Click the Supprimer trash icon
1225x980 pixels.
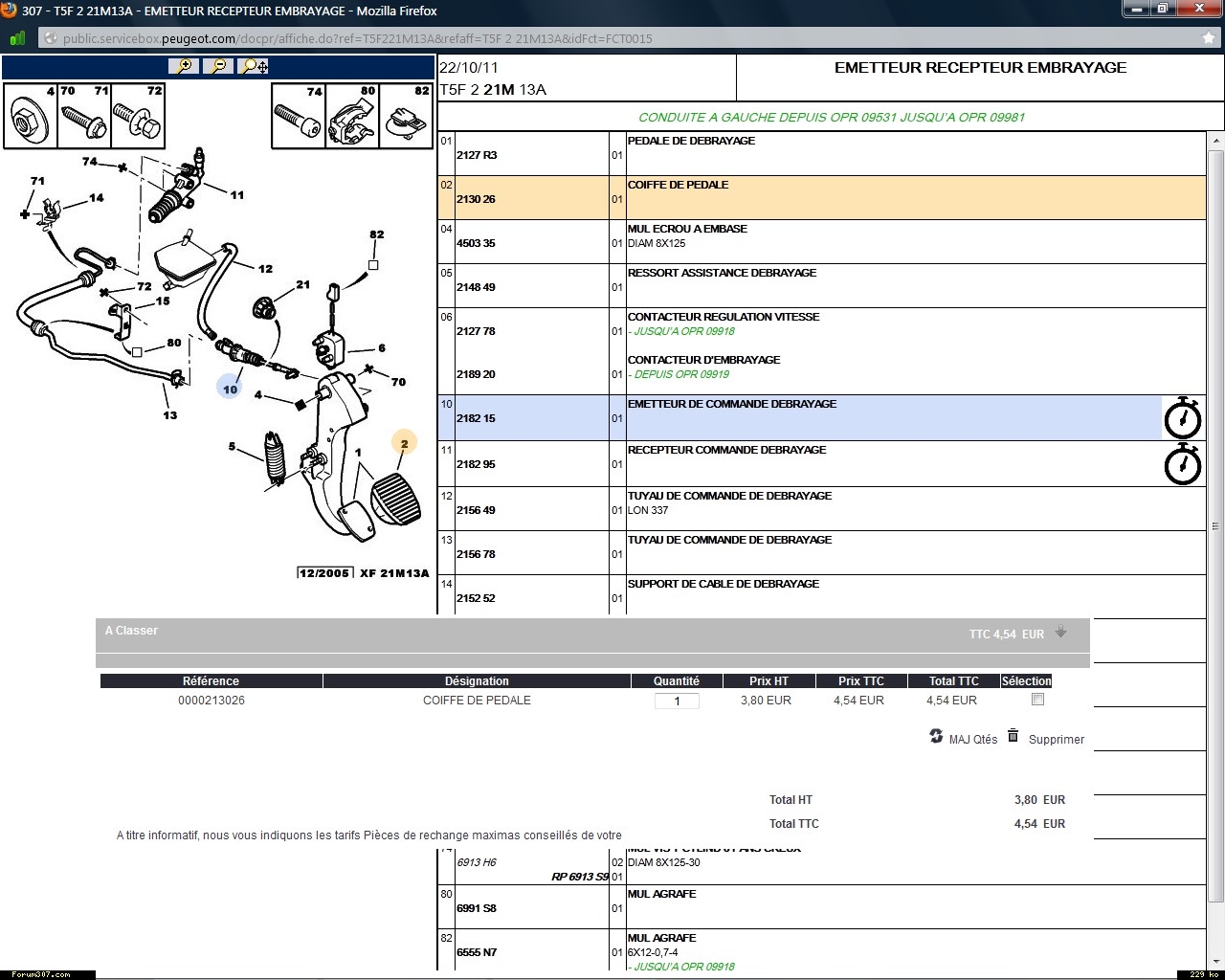click(x=1013, y=736)
